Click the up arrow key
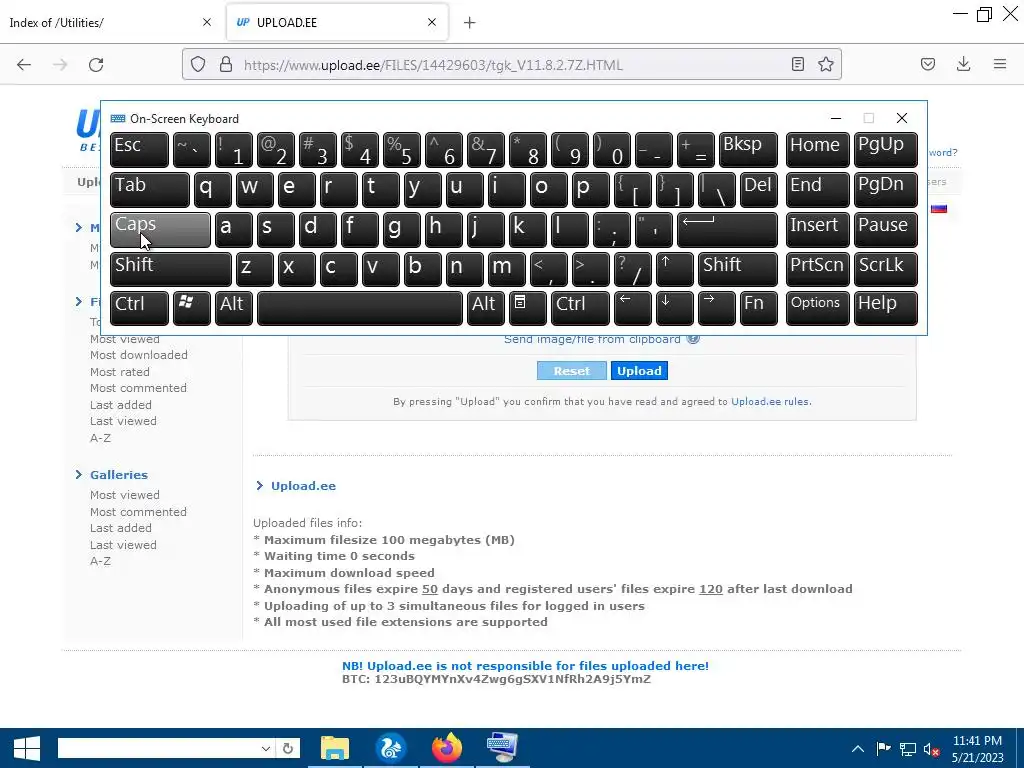The height and width of the screenshot is (768, 1024). [x=674, y=270]
